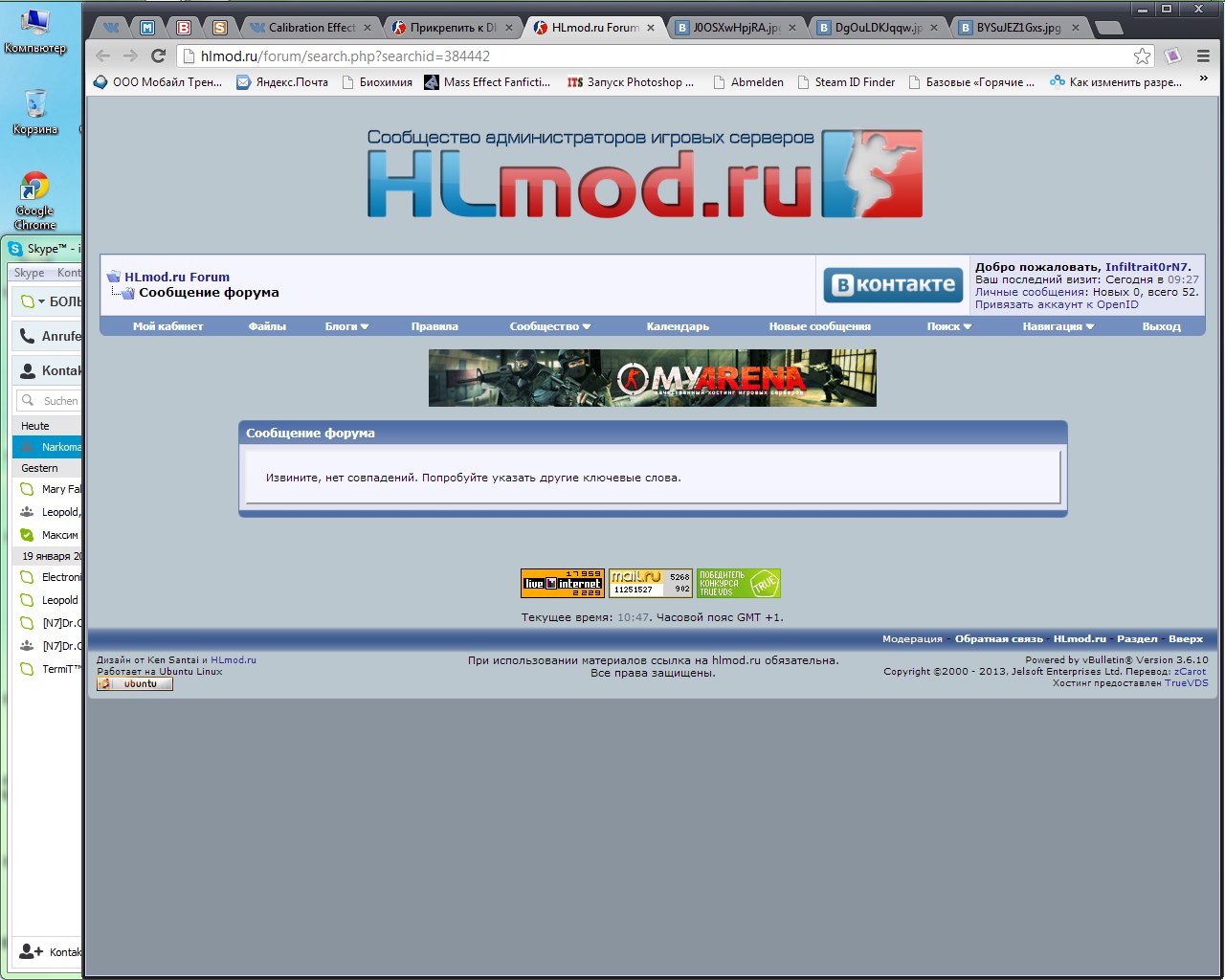Bookmark this page with the star icon
Image resolution: width=1225 pixels, height=980 pixels.
pos(1143,56)
